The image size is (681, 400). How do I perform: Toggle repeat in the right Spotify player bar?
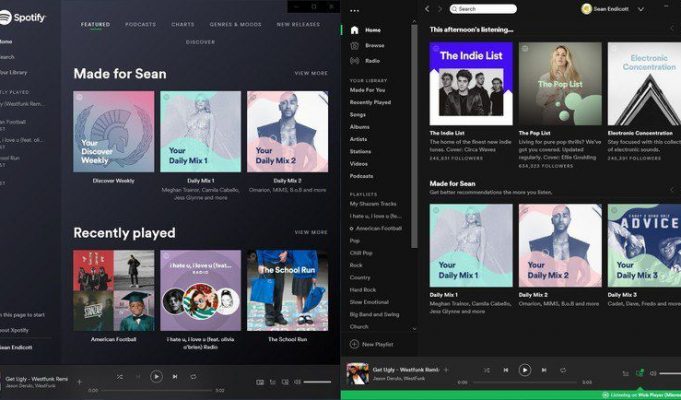point(563,370)
